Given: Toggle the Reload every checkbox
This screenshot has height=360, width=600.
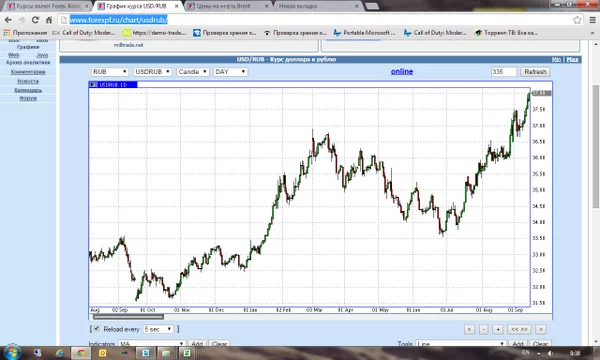Looking at the screenshot, I should [x=97, y=329].
